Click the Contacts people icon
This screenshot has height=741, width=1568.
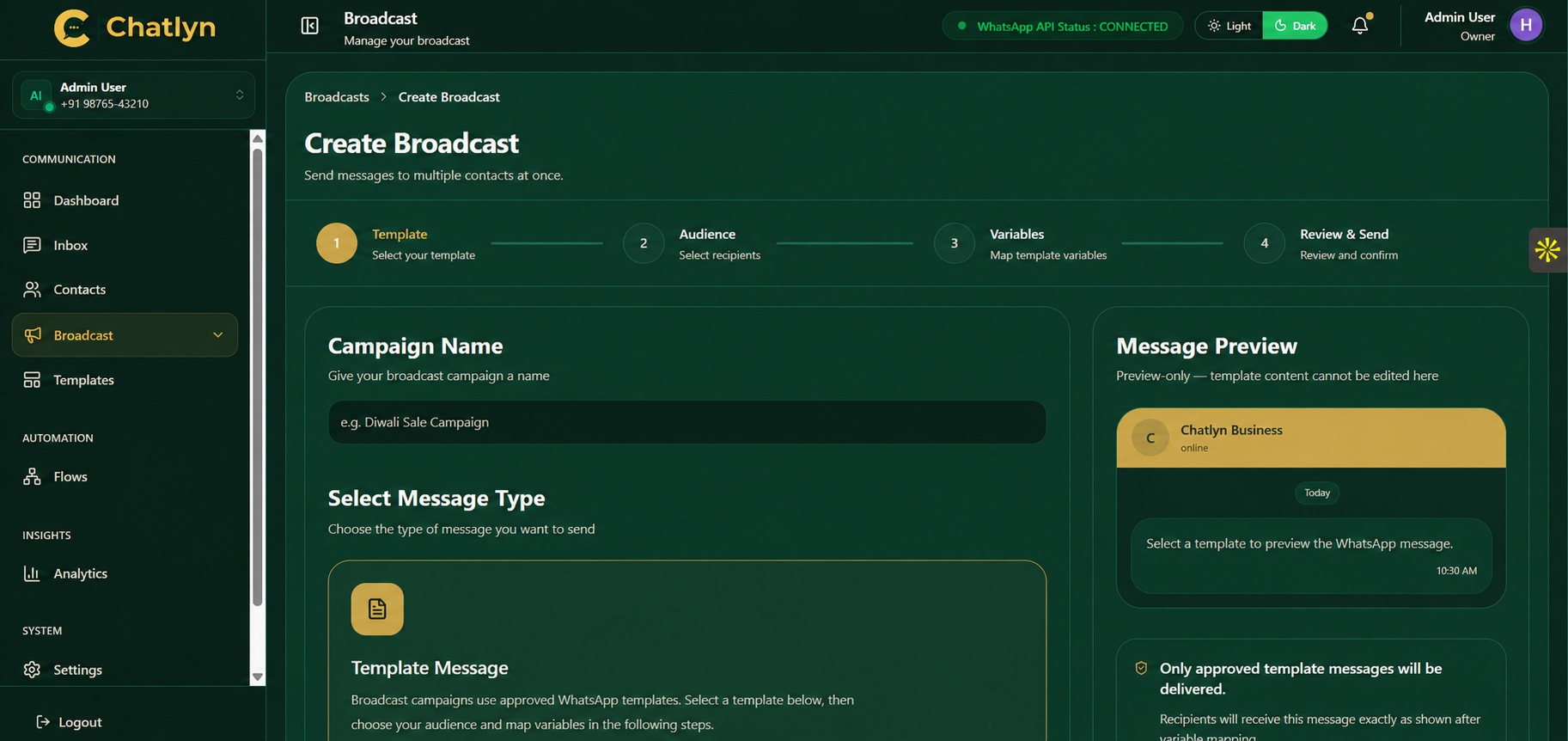coord(32,290)
